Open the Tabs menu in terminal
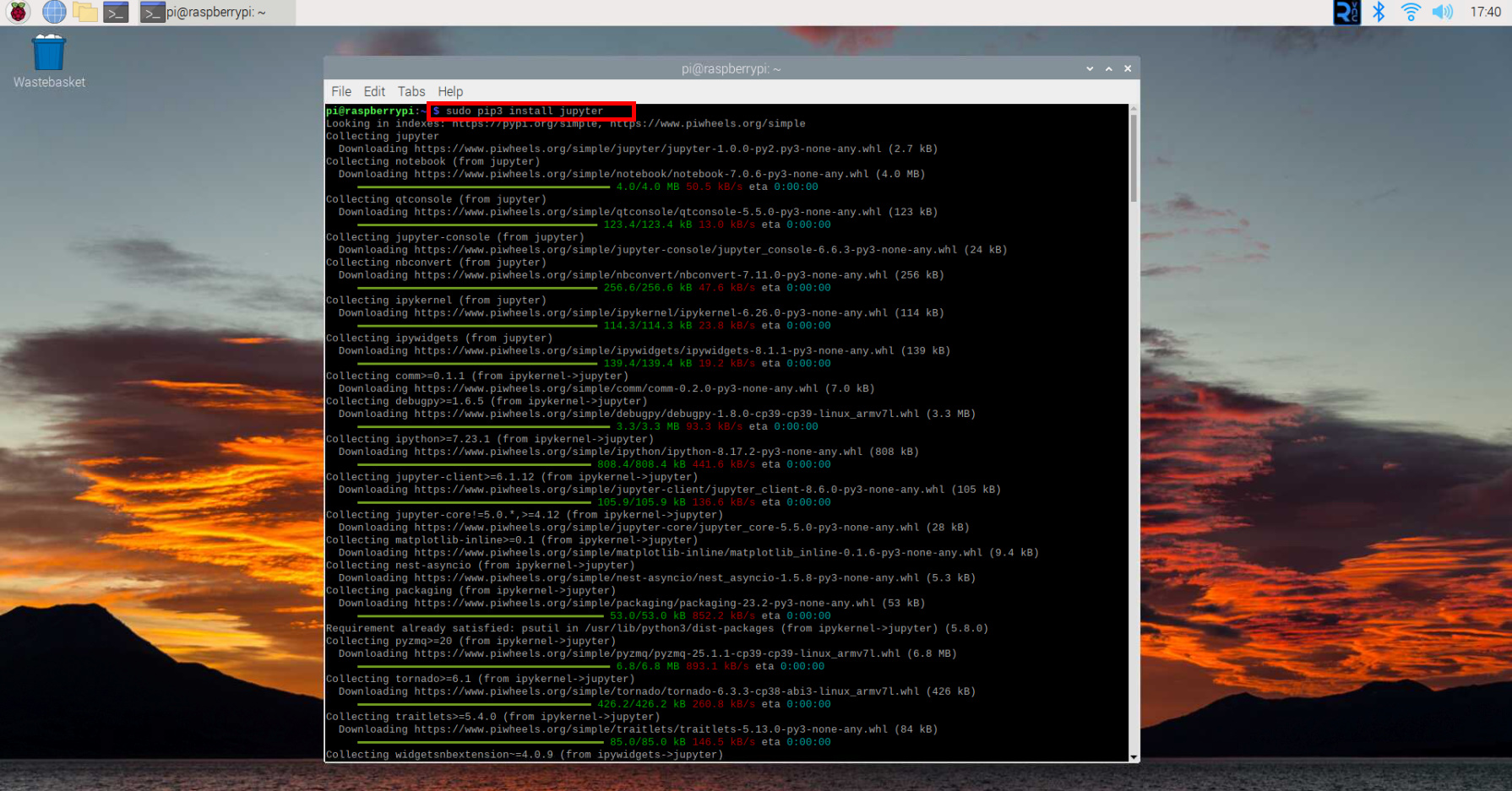The image size is (1512, 791). coord(411,91)
